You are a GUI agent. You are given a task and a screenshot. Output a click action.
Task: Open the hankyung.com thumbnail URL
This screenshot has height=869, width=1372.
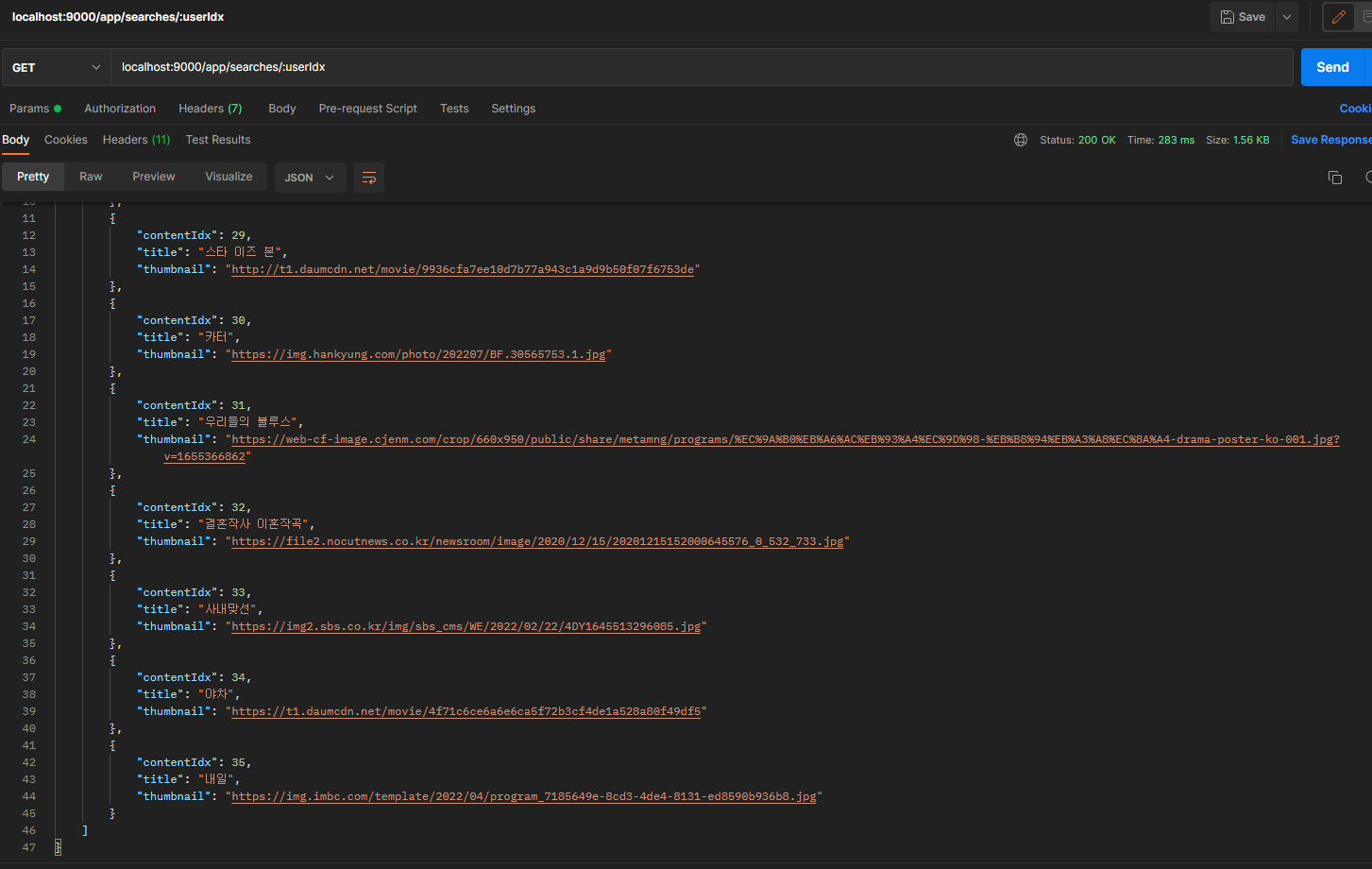pyautogui.click(x=418, y=354)
